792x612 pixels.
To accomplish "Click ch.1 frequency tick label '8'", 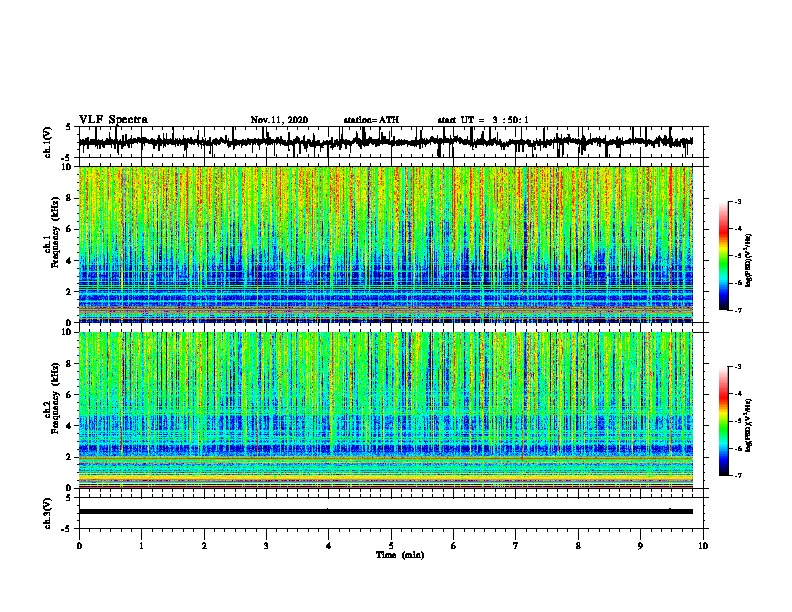I will coord(70,198).
